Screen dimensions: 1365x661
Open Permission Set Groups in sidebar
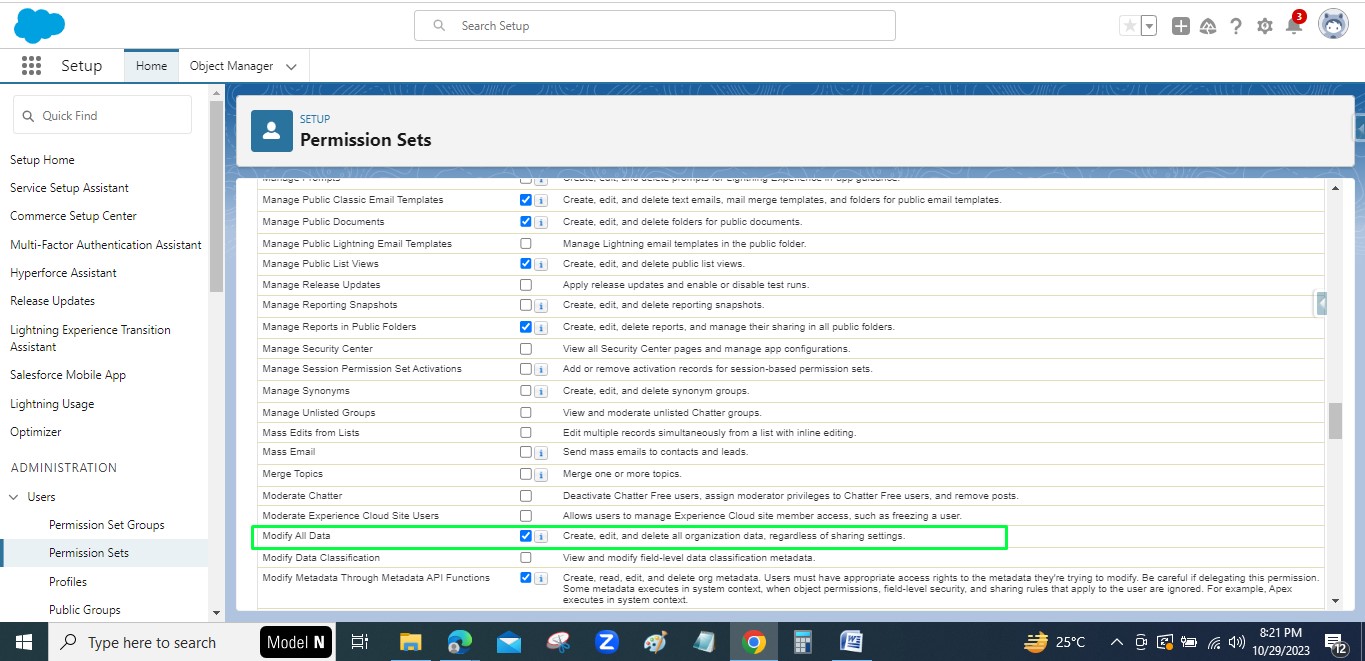pos(107,525)
